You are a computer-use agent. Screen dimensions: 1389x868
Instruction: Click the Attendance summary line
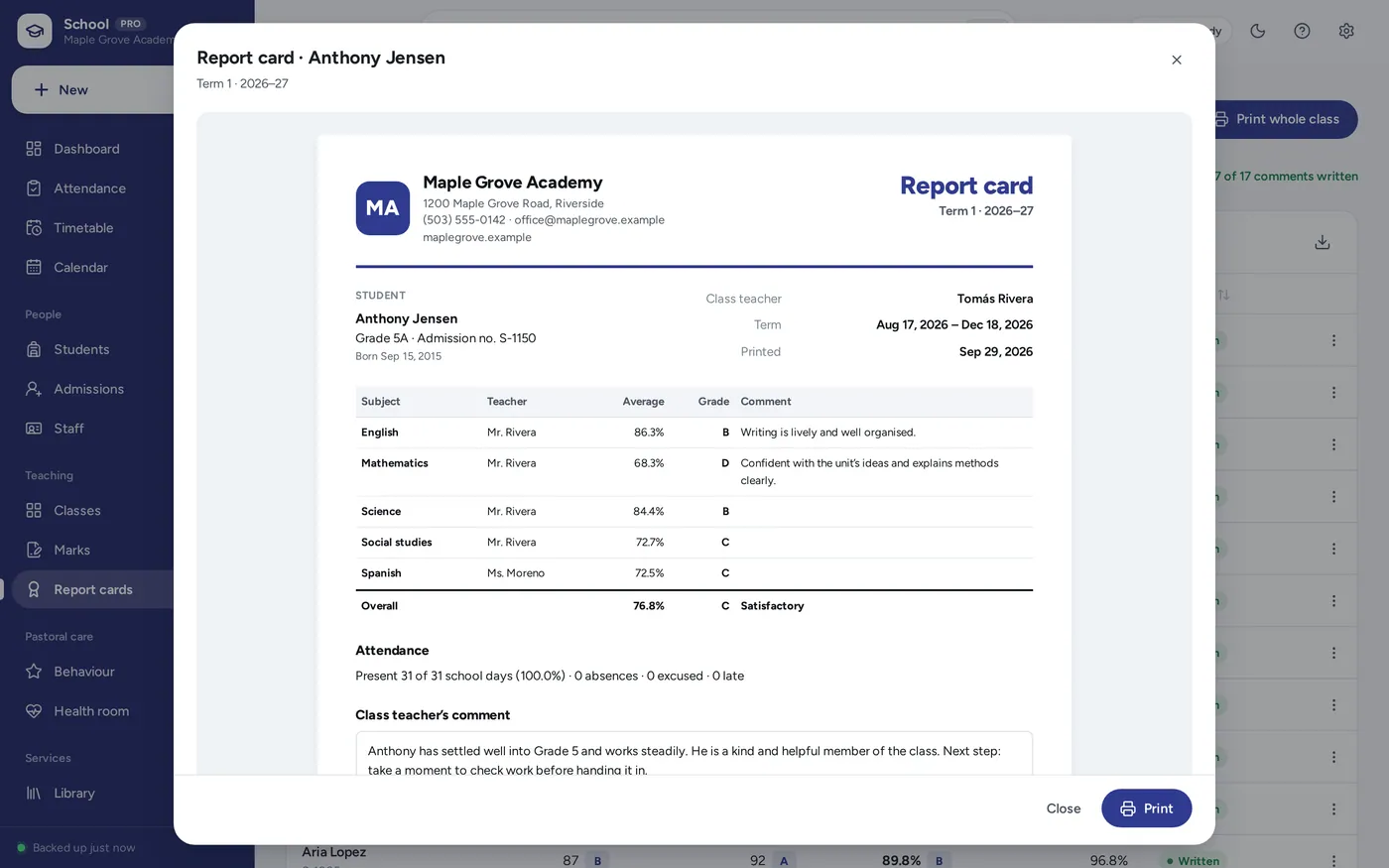(550, 676)
